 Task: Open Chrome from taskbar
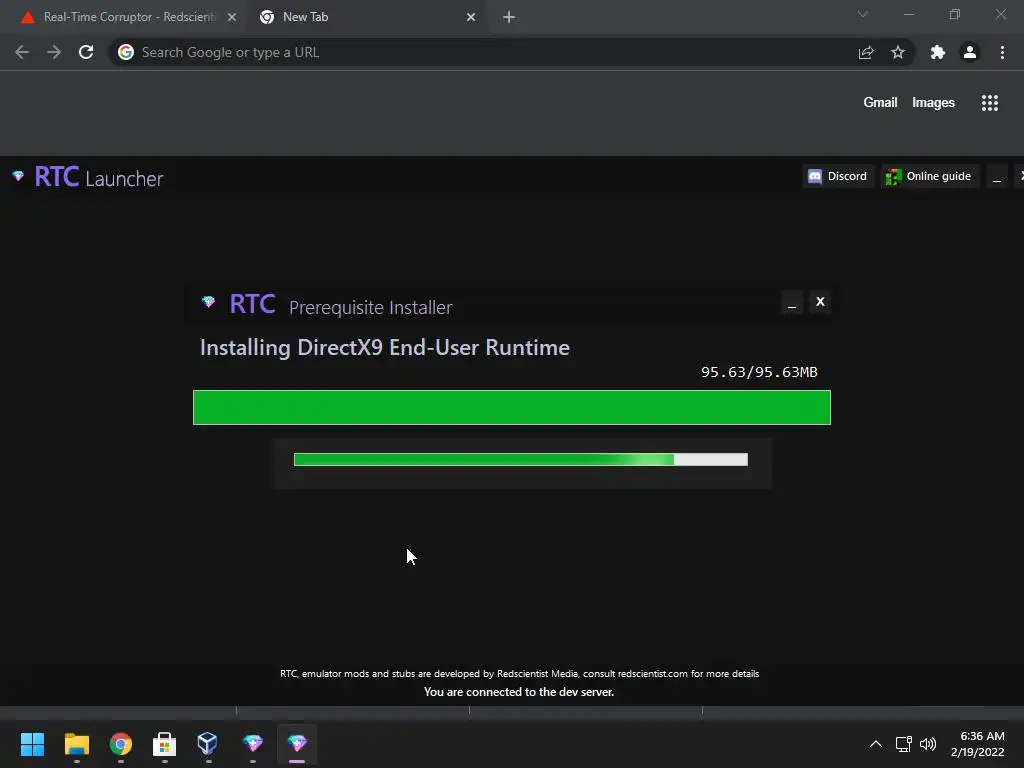(x=121, y=744)
